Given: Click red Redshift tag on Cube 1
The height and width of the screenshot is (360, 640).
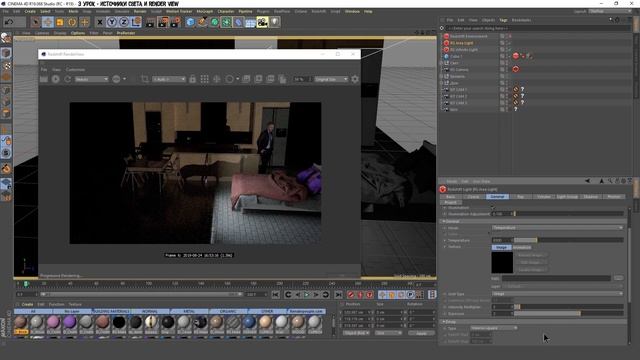Looking at the screenshot, I should tap(516, 56).
